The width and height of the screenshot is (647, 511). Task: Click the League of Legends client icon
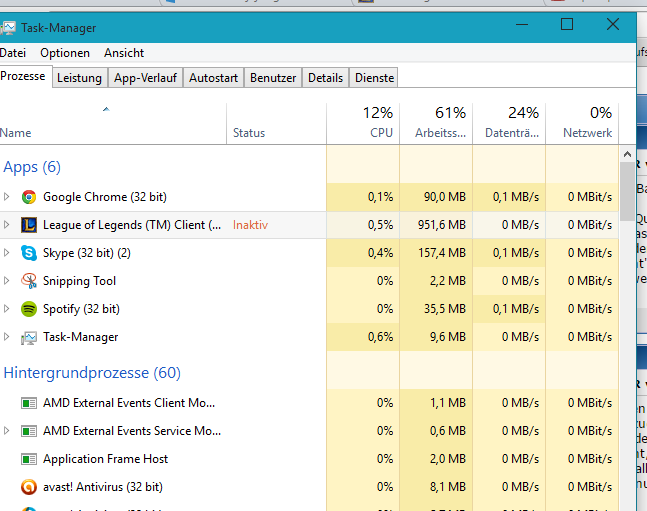29,225
